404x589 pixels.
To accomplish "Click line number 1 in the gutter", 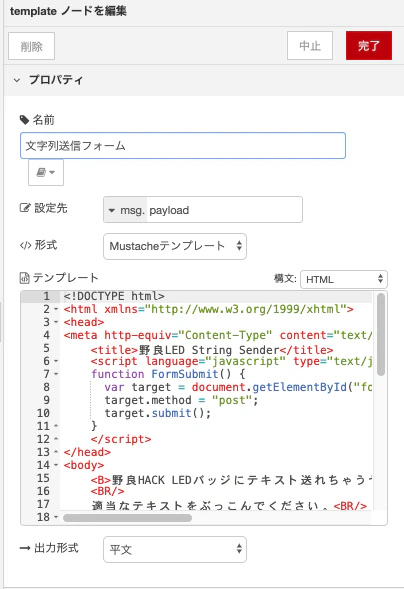I will pos(47,296).
